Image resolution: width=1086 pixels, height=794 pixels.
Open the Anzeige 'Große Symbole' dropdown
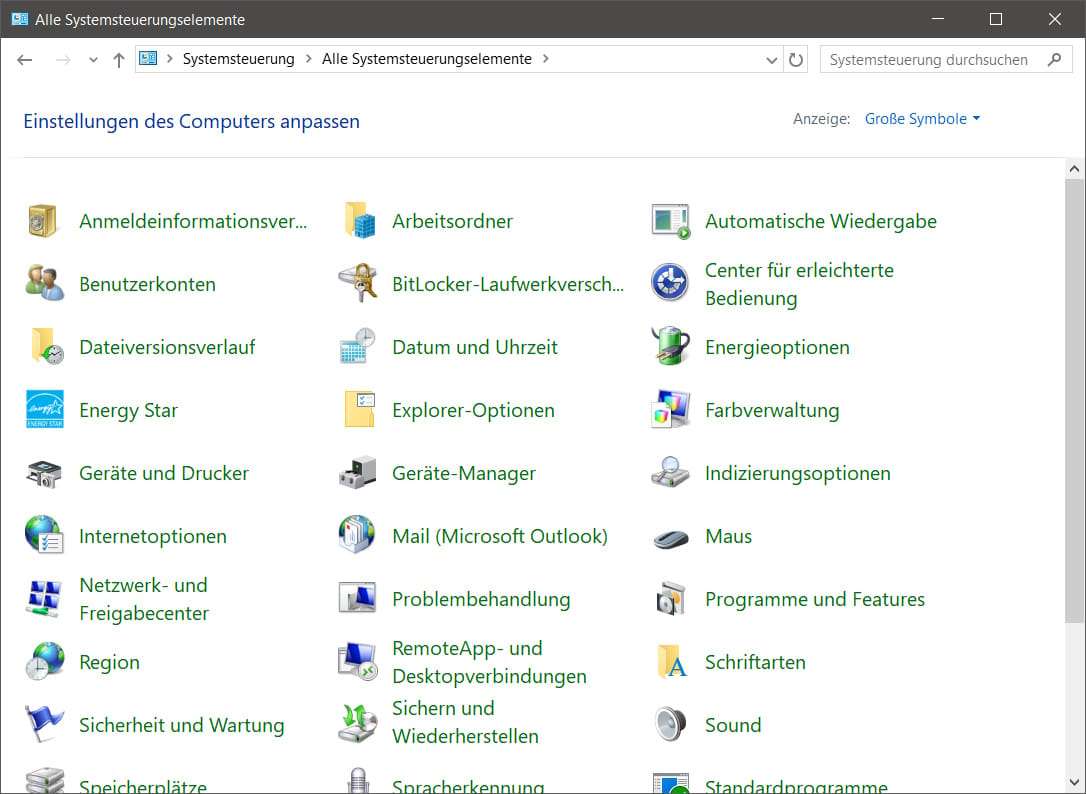tap(922, 119)
